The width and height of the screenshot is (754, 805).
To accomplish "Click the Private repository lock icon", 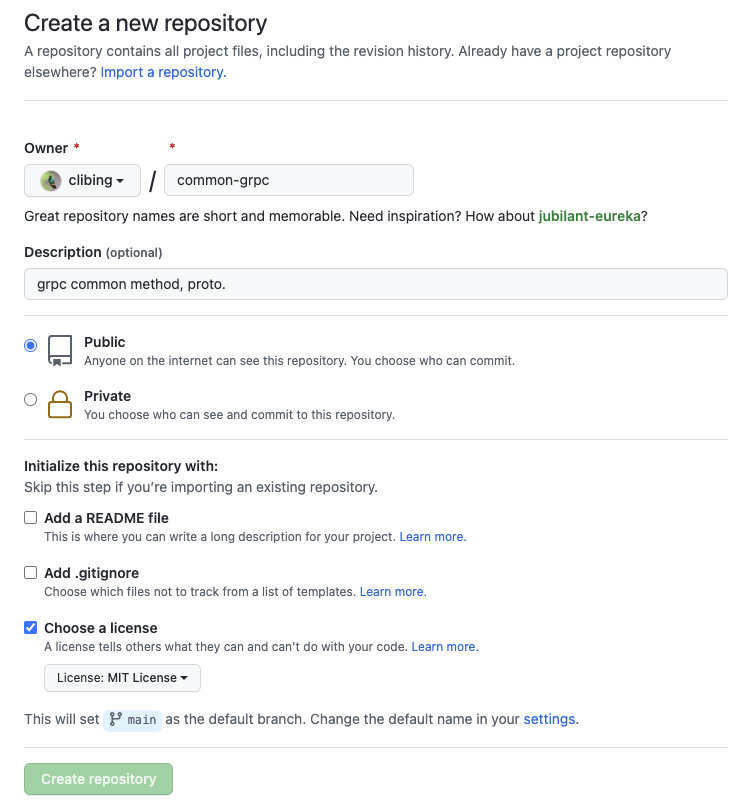I will (61, 404).
